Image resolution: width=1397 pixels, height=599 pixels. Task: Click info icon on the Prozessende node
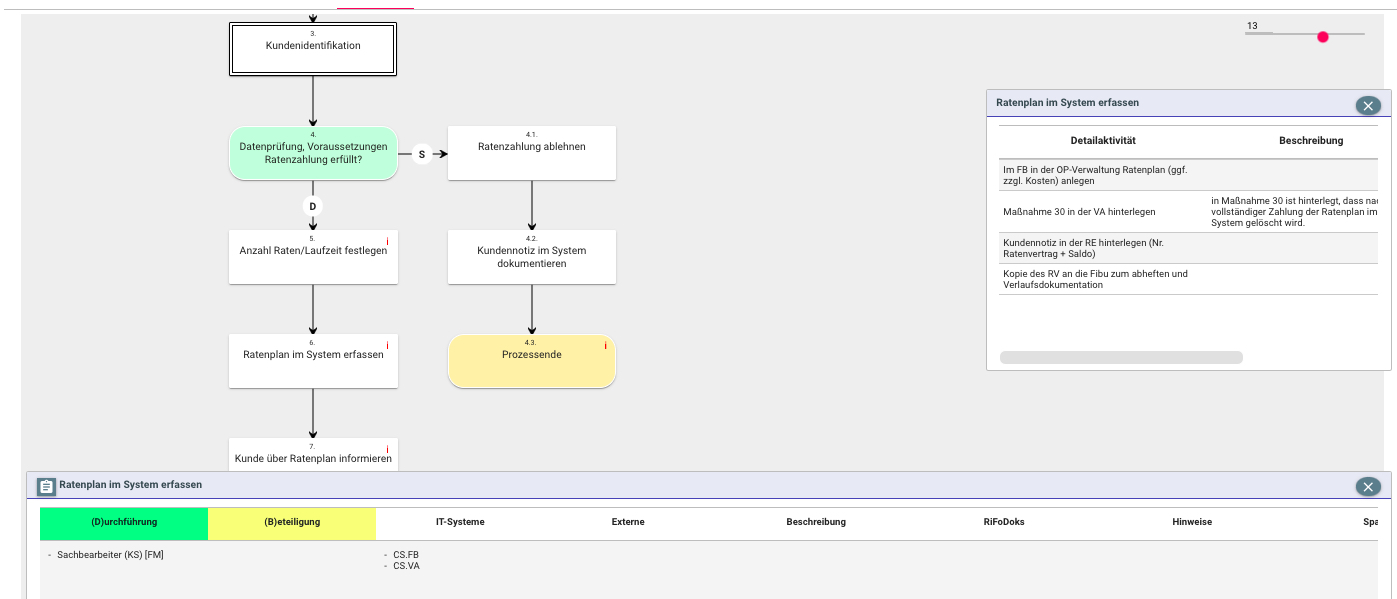605,346
